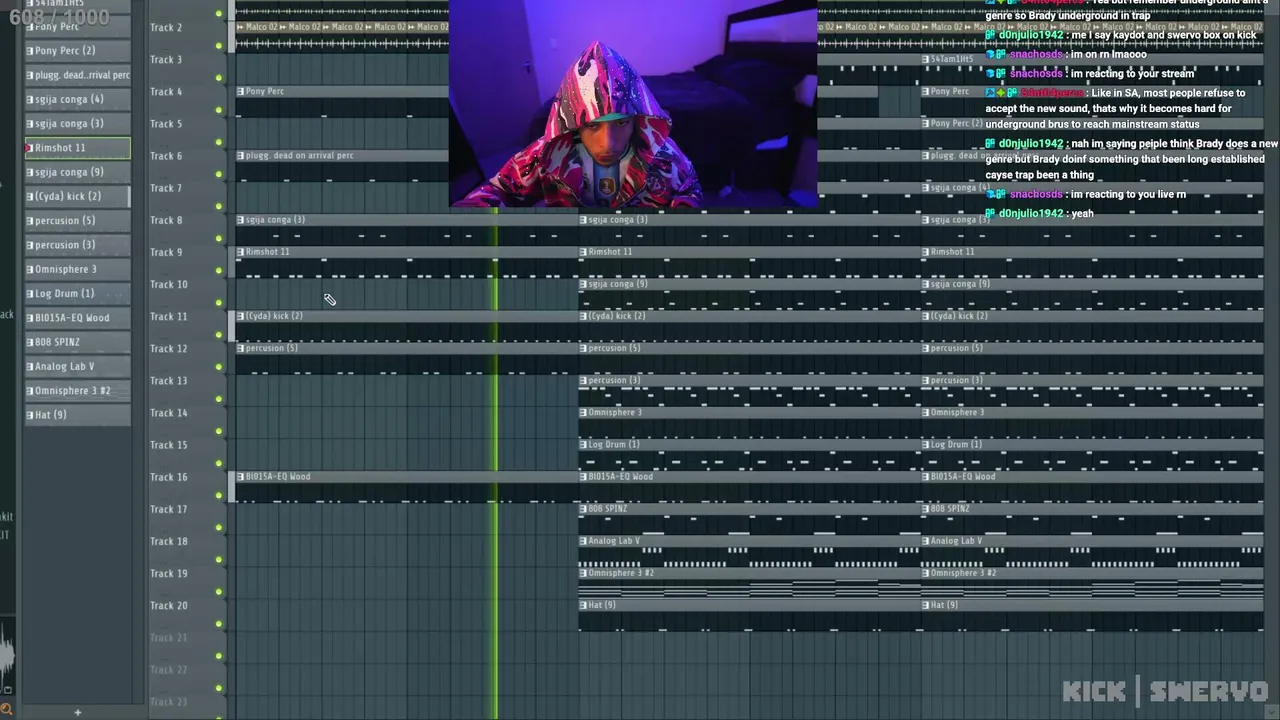Open clip menu icon of leftmost Hat (9) clip
Viewport: 1280px width, 720px height.
click(584, 605)
